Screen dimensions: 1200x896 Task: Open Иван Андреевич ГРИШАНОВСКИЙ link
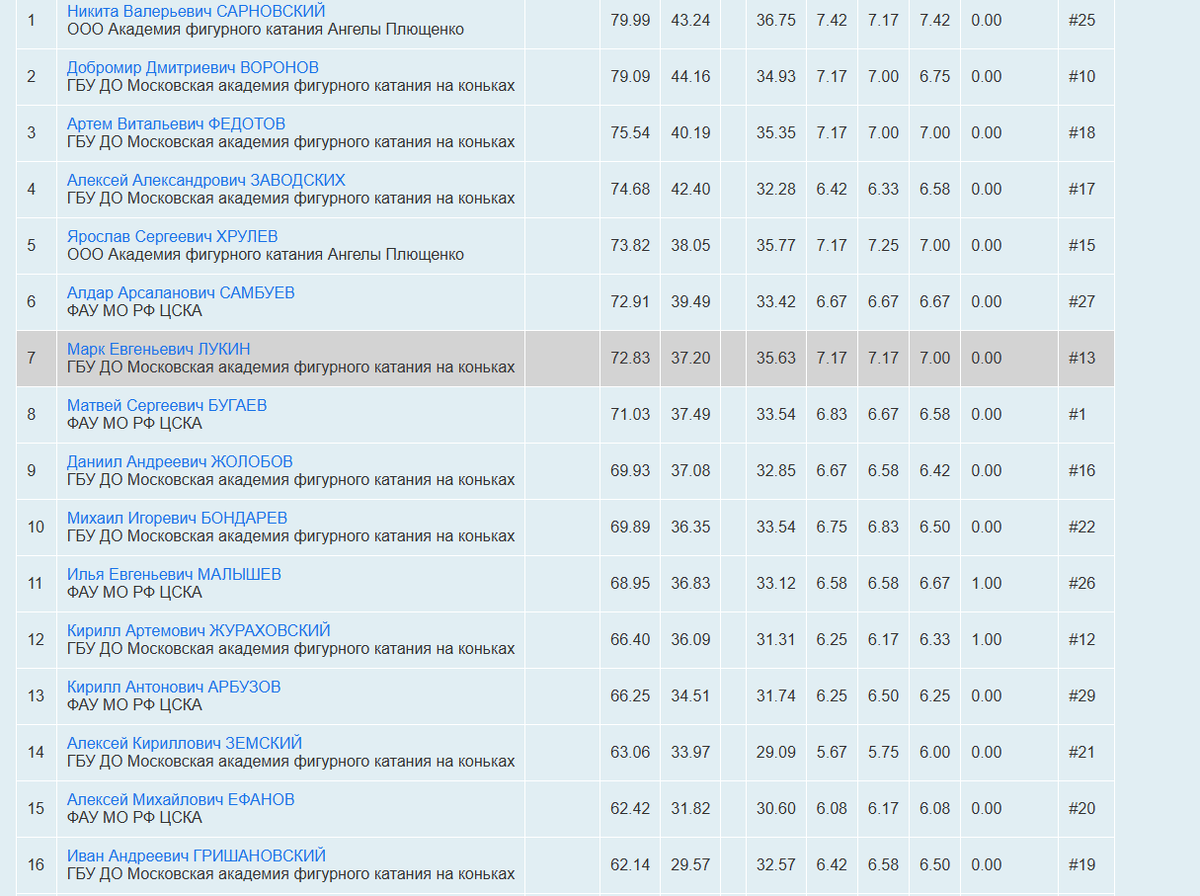pos(197,856)
